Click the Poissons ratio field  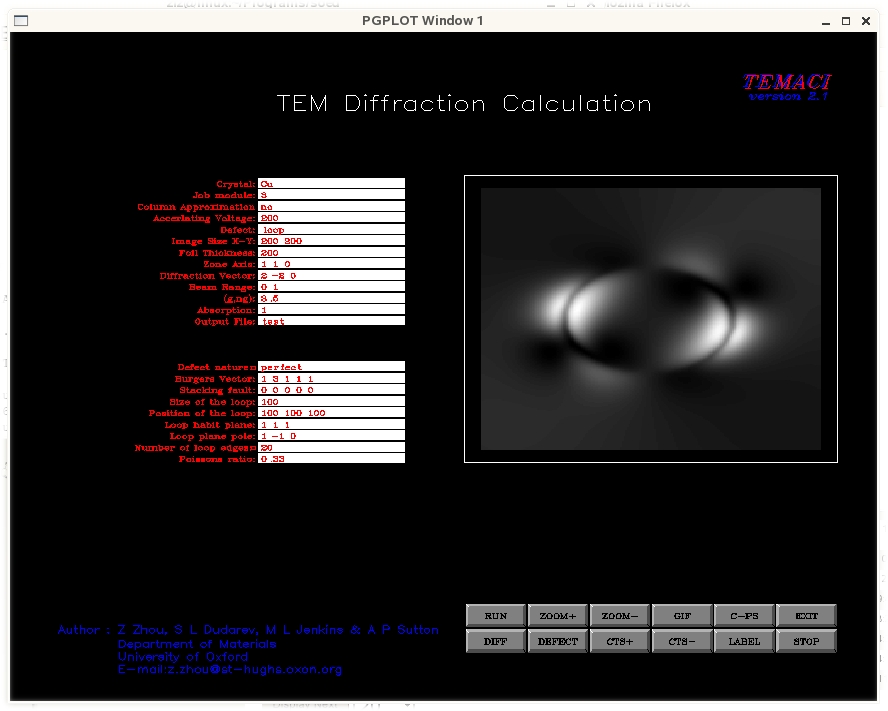point(331,459)
